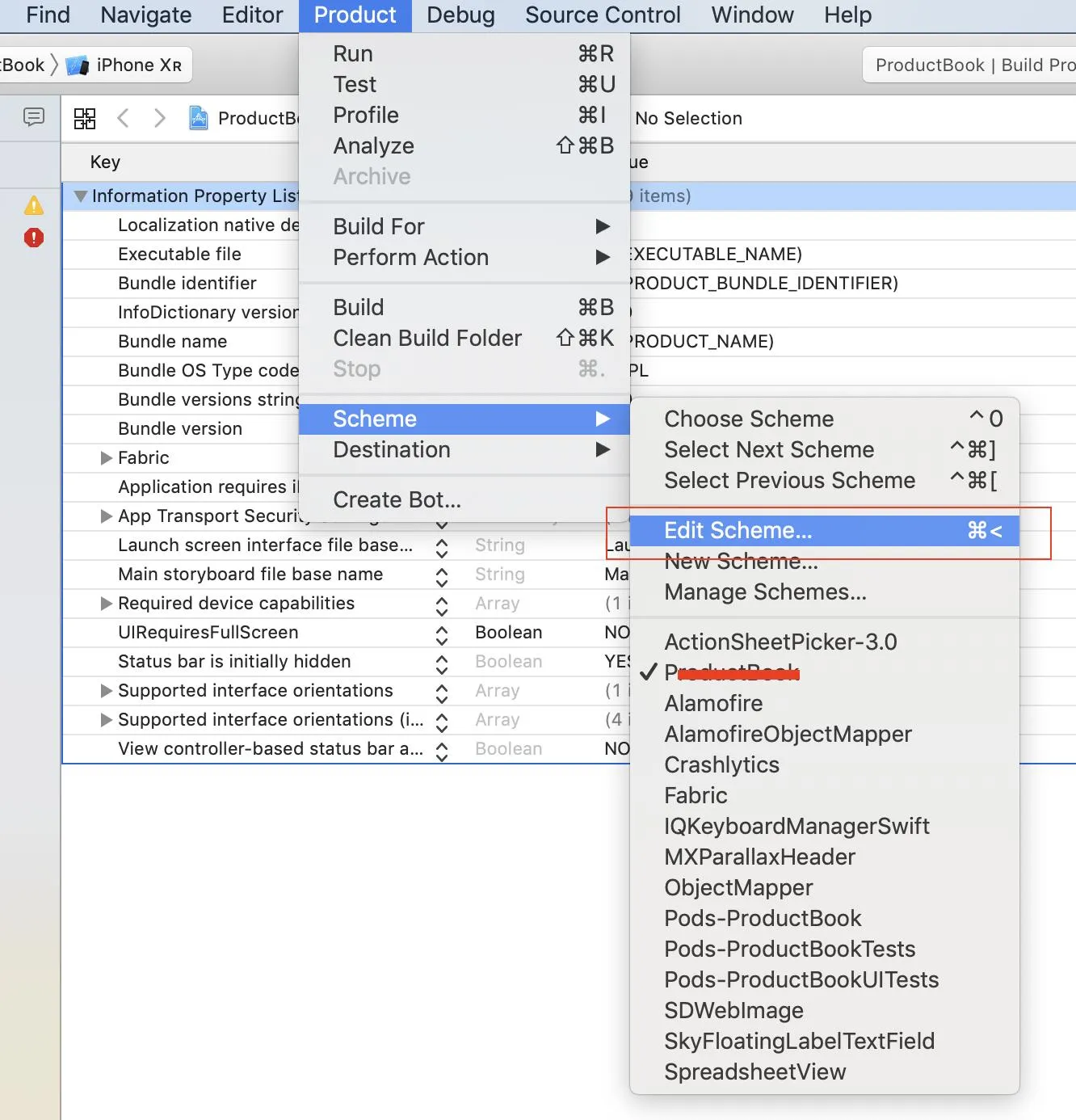Select the Pods-ProductBookUITests scheme
The width and height of the screenshot is (1076, 1120).
coord(825,979)
